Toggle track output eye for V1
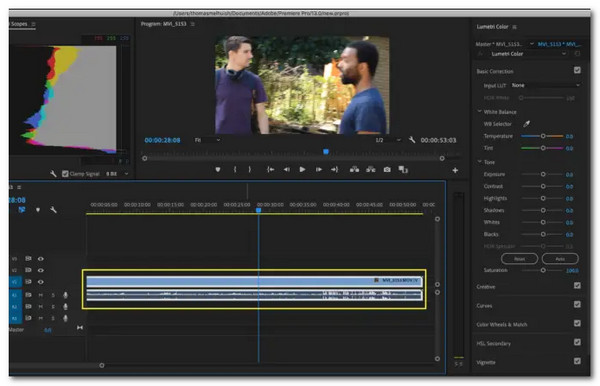 coord(41,282)
